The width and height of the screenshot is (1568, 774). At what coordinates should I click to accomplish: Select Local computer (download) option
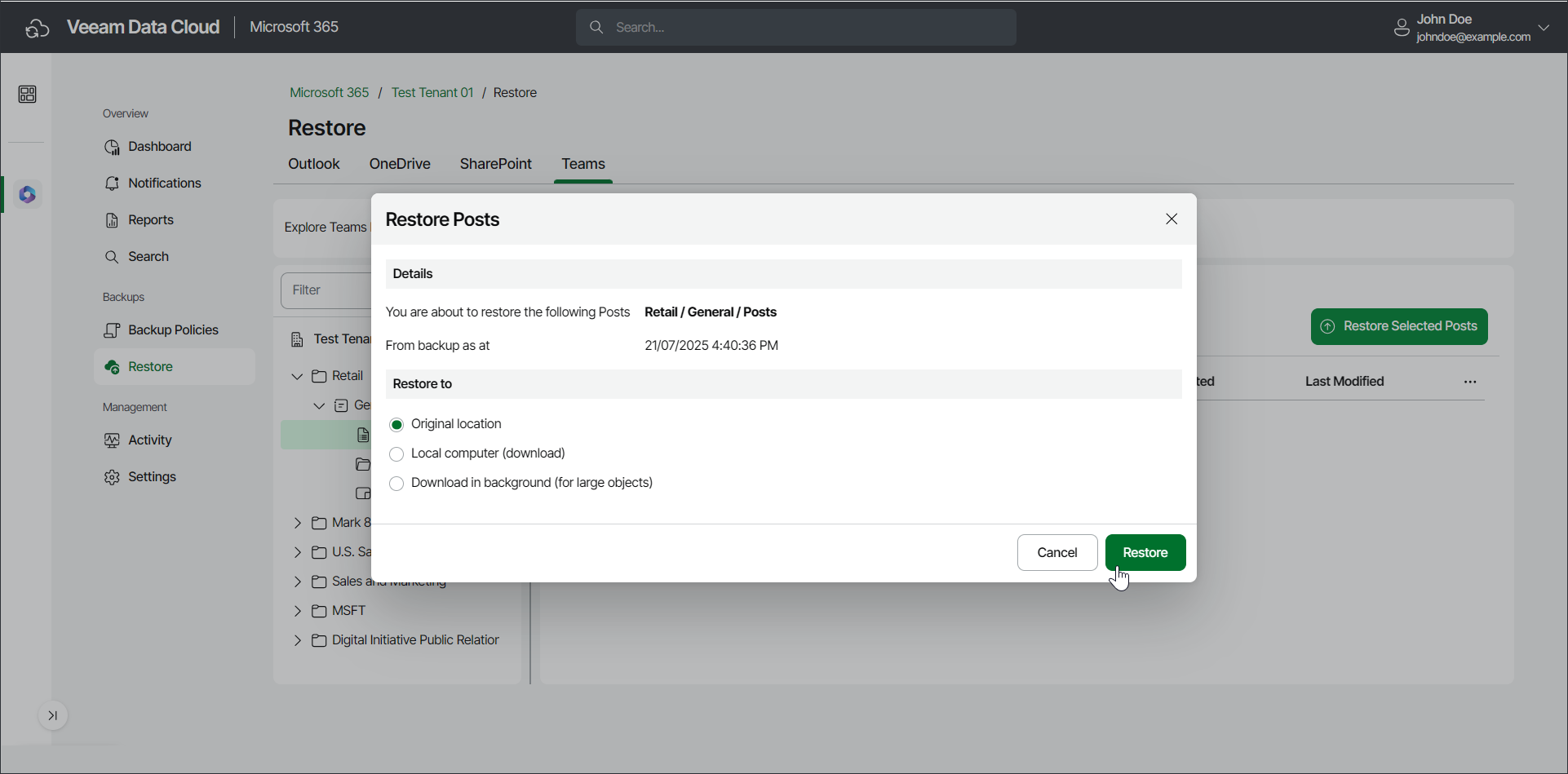(396, 454)
